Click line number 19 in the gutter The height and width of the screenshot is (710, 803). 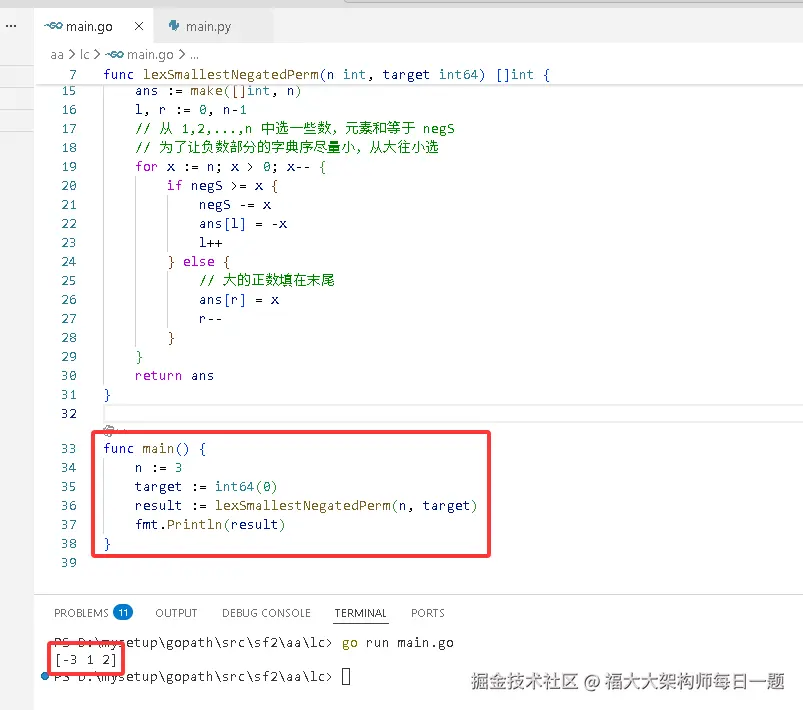[x=69, y=167]
